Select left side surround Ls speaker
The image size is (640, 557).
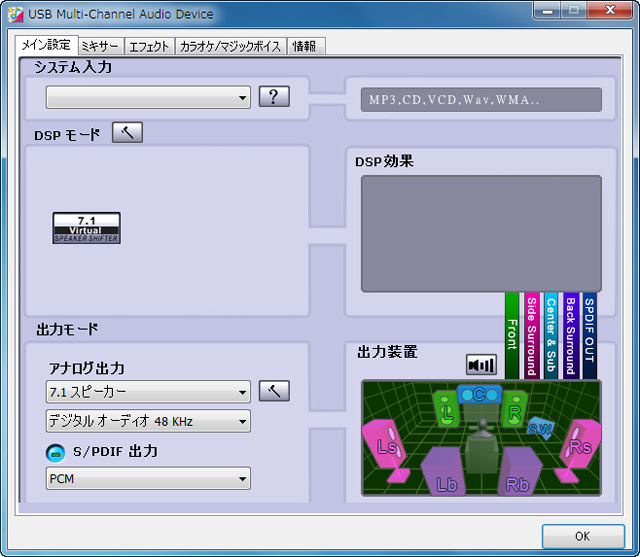387,445
